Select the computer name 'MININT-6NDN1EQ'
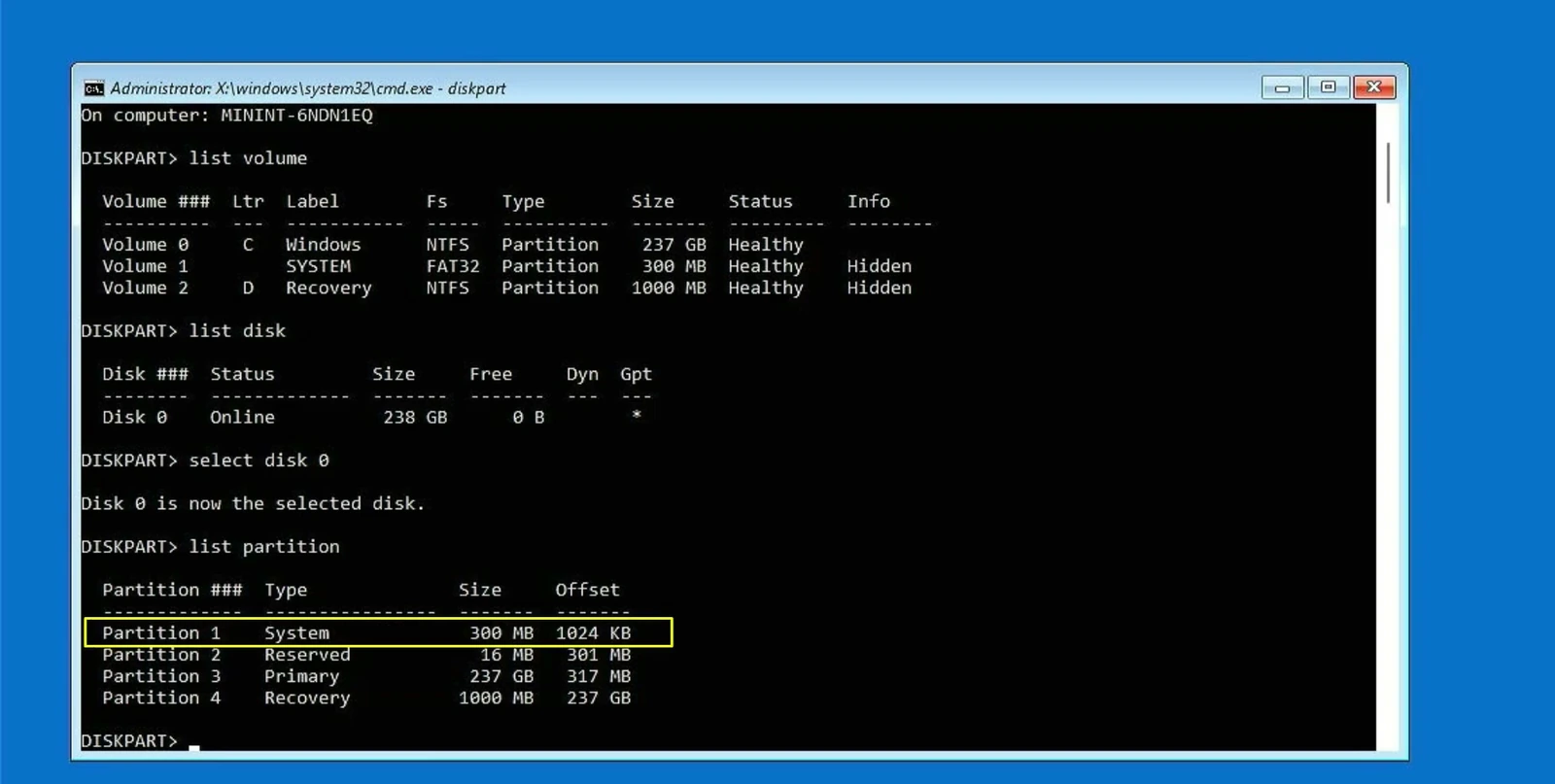The image size is (1555, 784). click(296, 115)
